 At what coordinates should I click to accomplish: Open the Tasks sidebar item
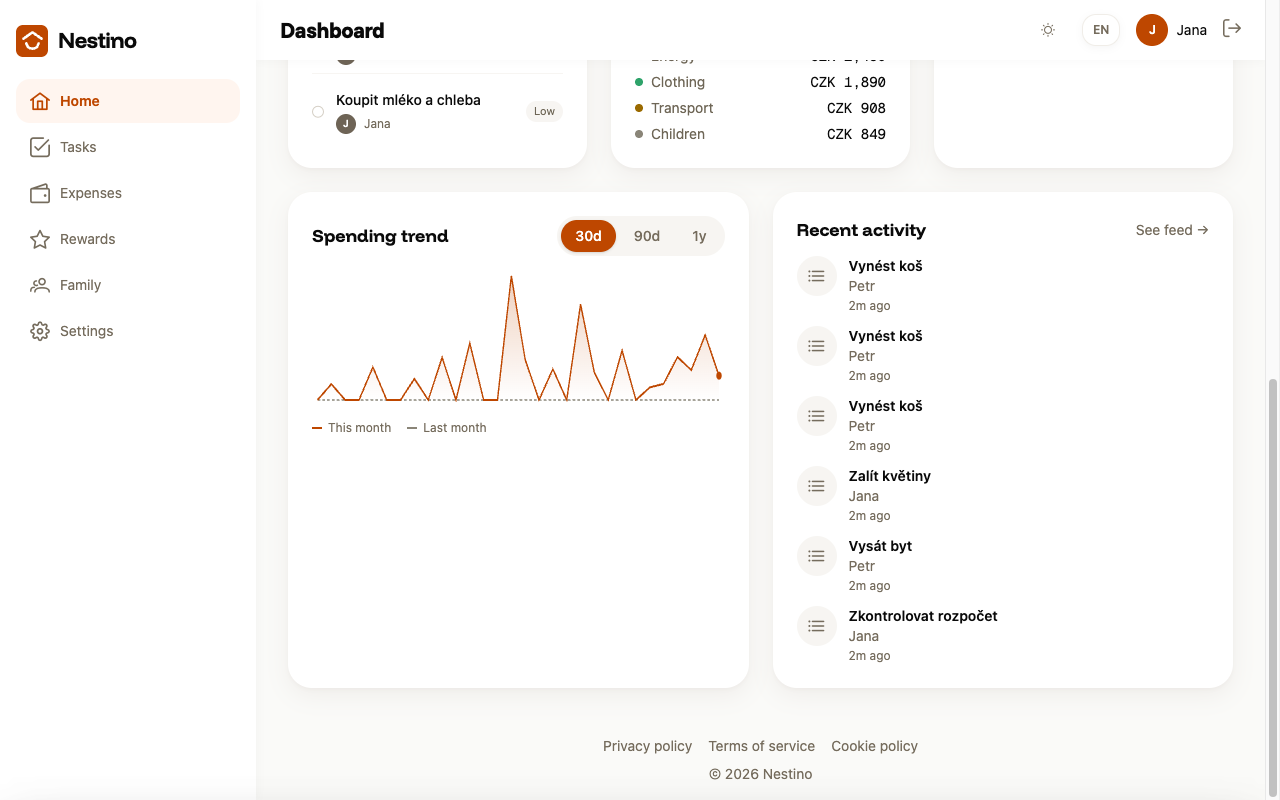128,147
